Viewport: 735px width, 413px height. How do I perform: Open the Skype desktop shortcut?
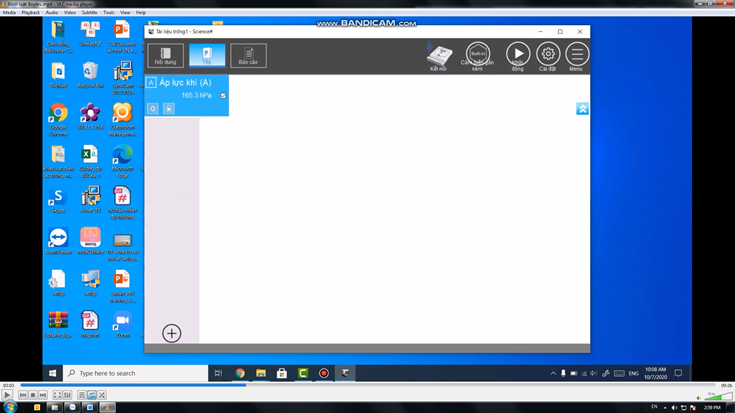(x=58, y=200)
